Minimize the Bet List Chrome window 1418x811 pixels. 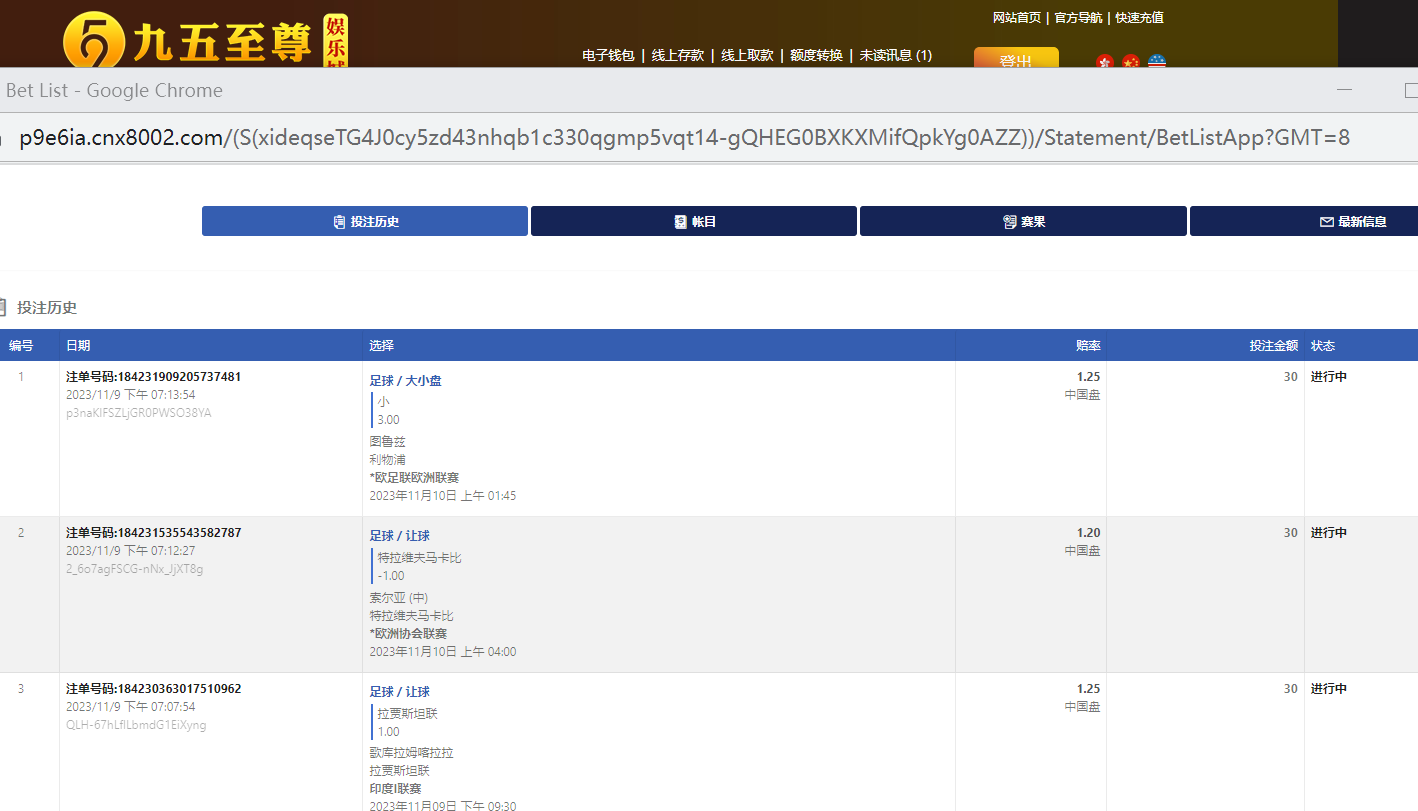[x=1345, y=90]
